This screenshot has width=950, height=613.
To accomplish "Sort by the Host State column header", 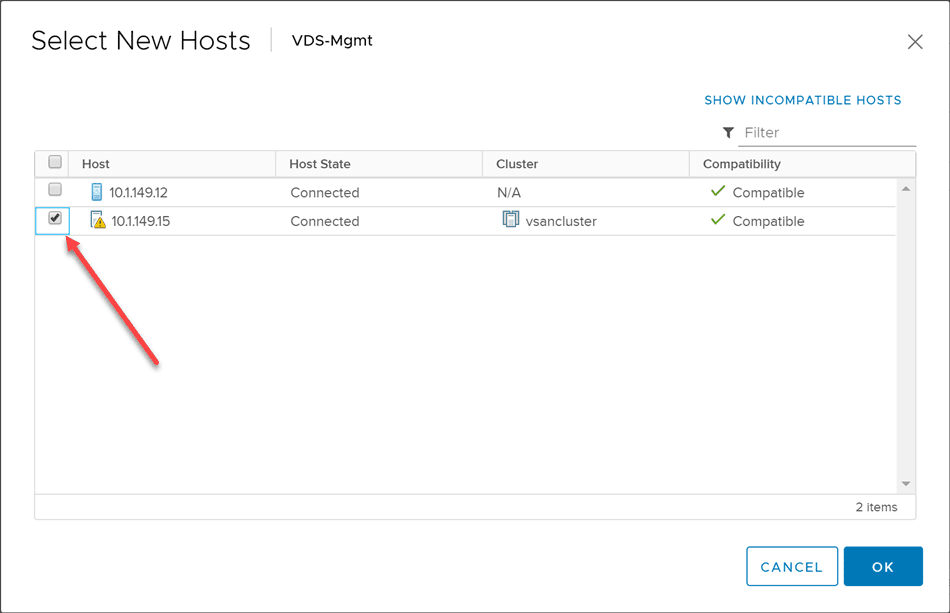I will pyautogui.click(x=319, y=164).
